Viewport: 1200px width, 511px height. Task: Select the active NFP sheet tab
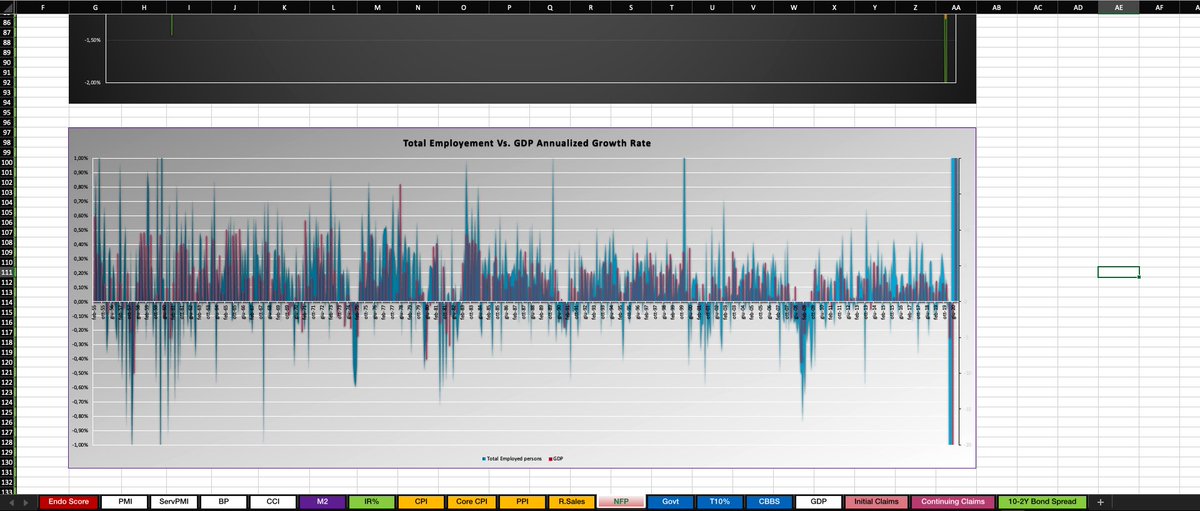[621, 501]
